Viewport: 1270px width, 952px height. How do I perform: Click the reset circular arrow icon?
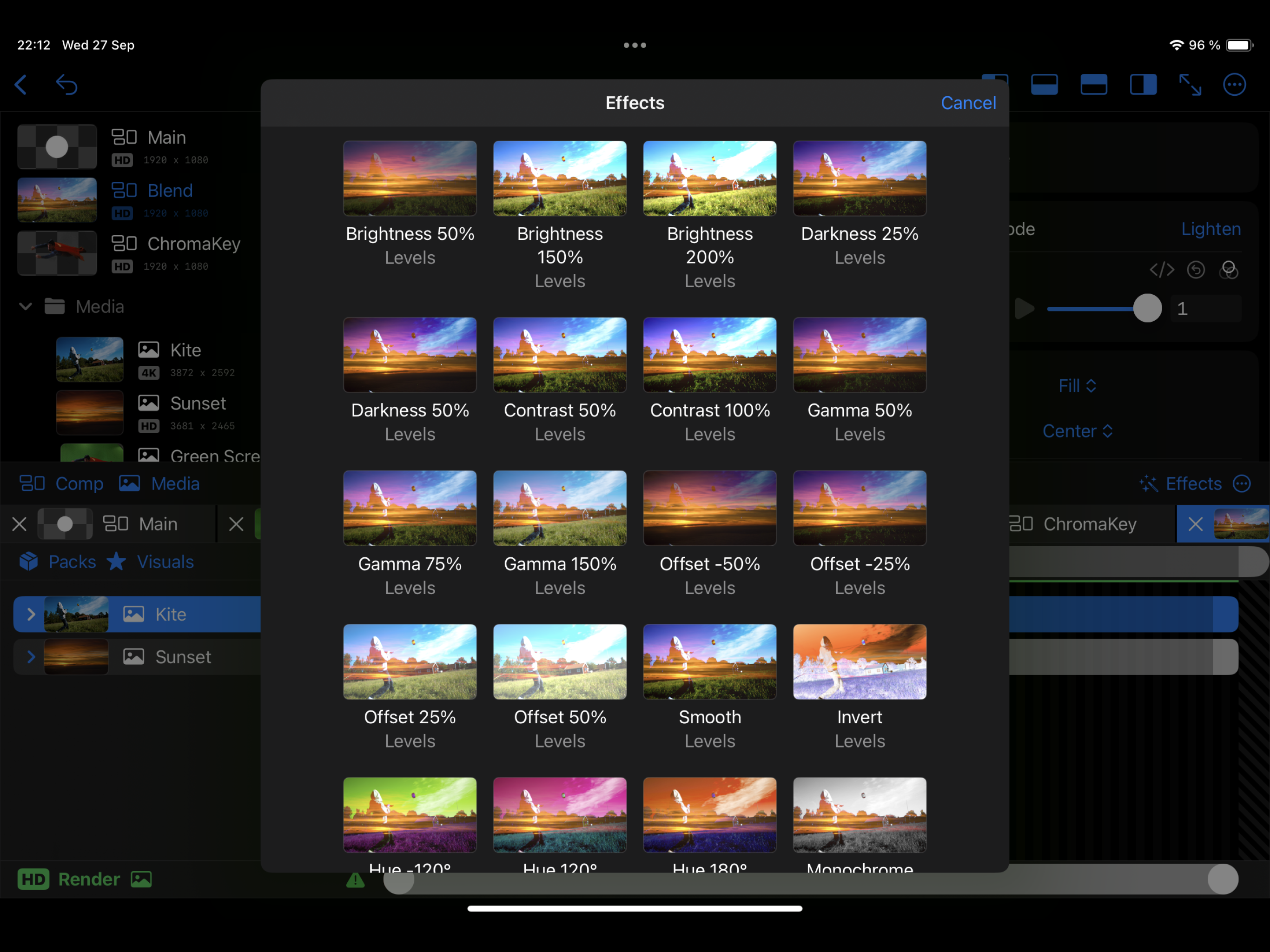pyautogui.click(x=1196, y=270)
